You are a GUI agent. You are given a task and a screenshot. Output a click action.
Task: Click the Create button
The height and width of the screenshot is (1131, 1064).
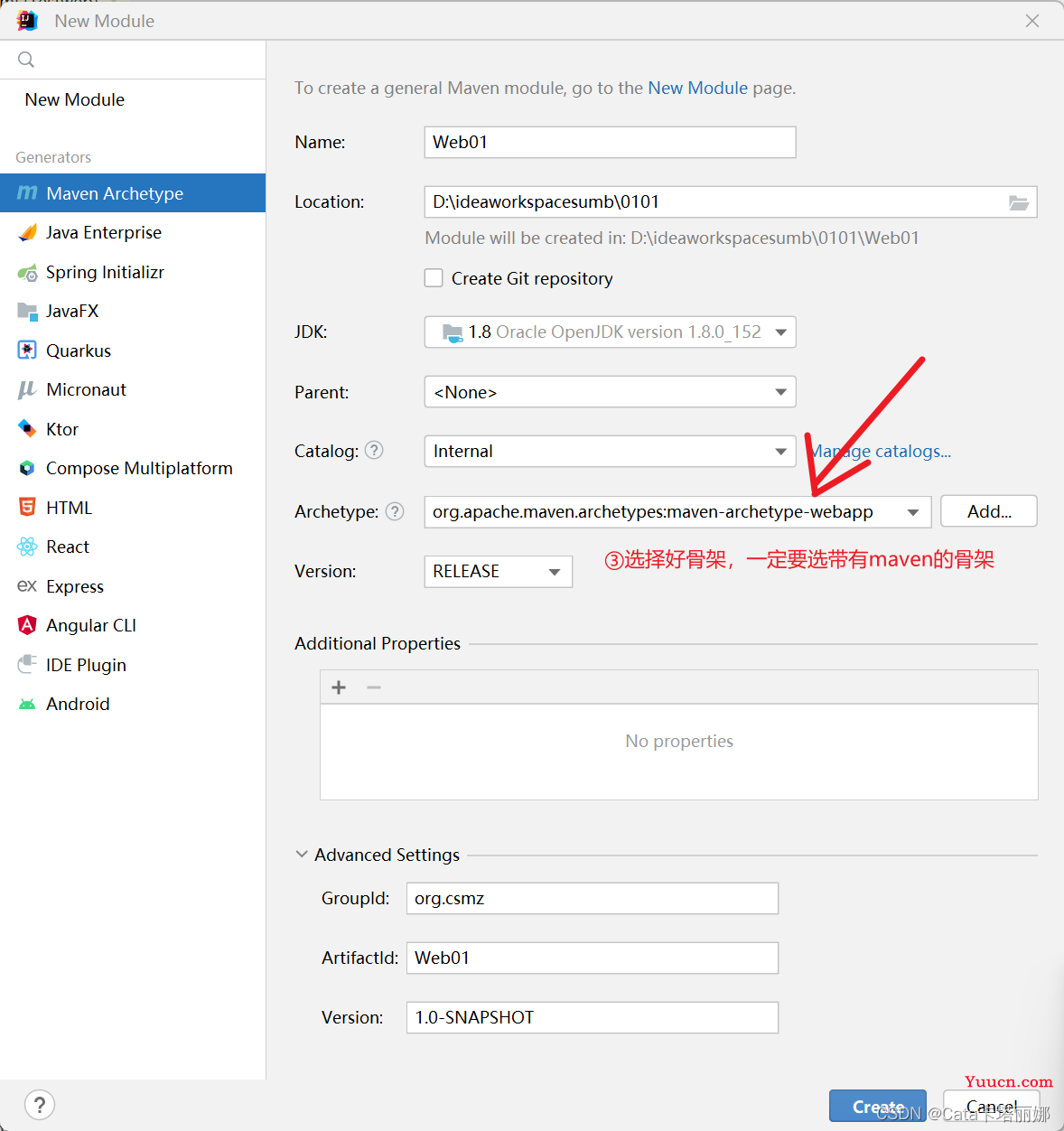pyautogui.click(x=878, y=1107)
